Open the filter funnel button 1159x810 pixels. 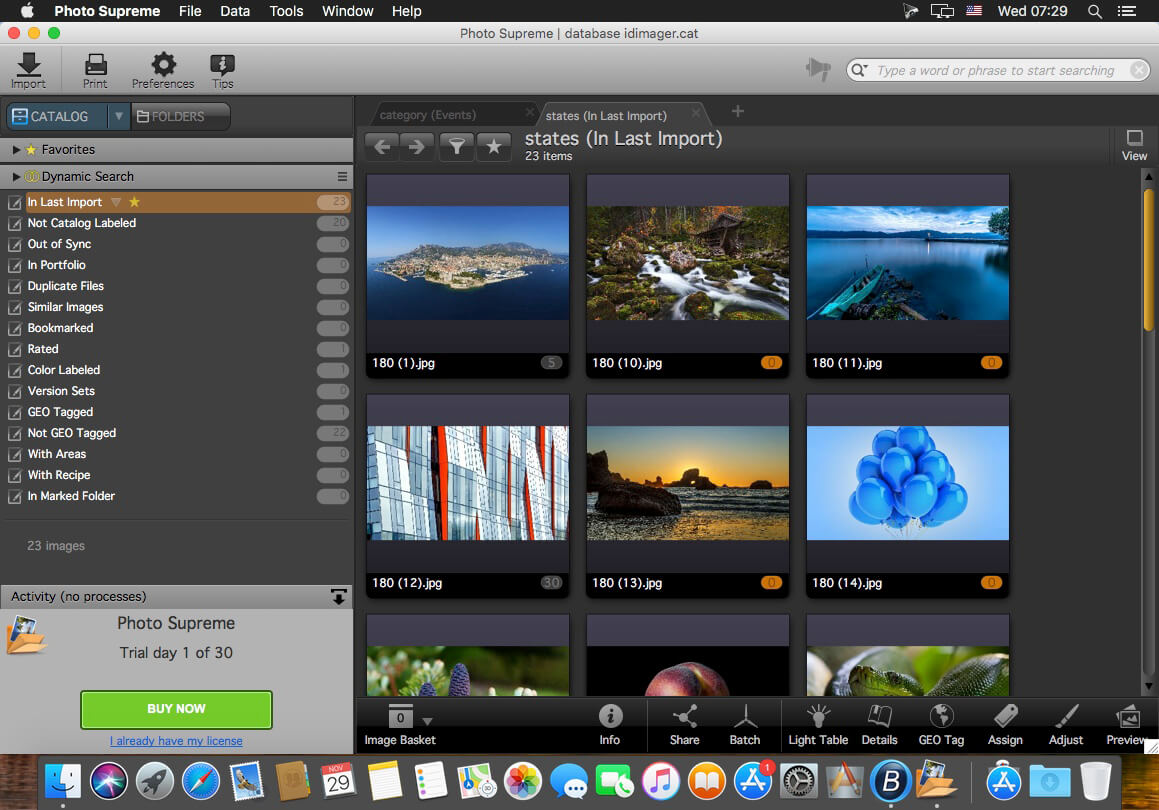tap(457, 146)
